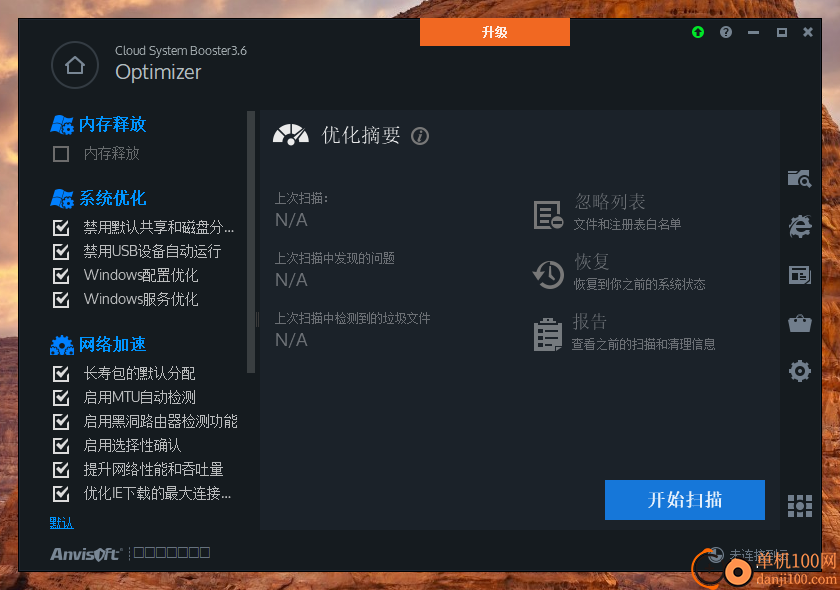Click 网络加速 section title text
This screenshot has width=840, height=590.
coord(112,345)
